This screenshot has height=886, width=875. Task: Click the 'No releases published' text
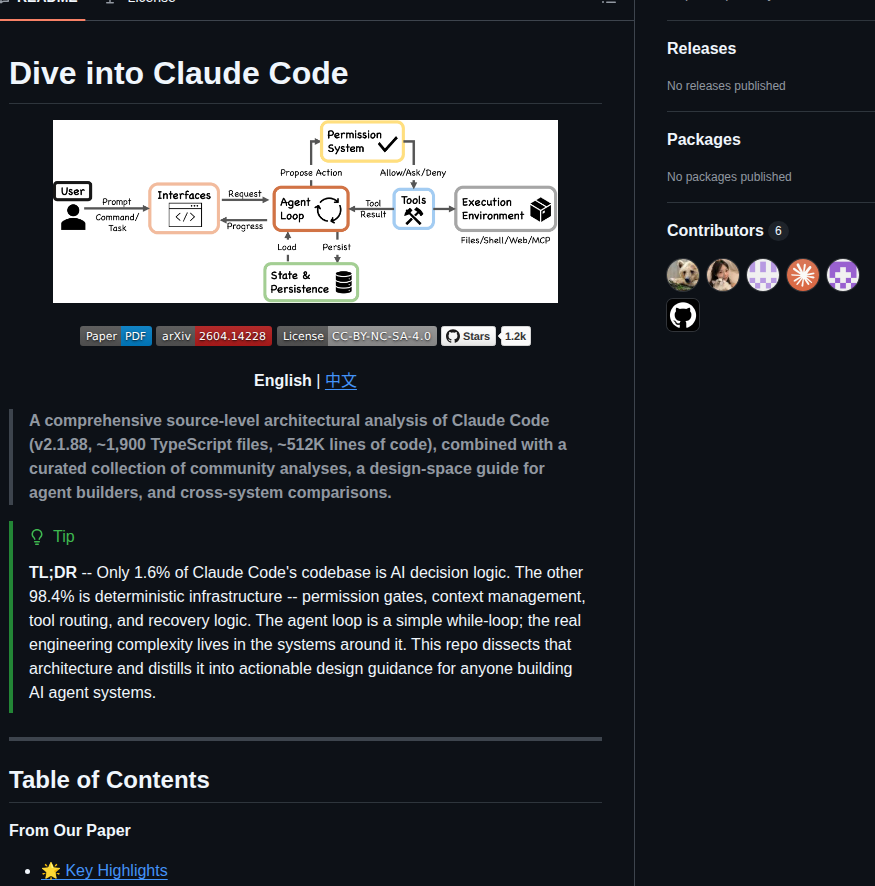click(726, 86)
